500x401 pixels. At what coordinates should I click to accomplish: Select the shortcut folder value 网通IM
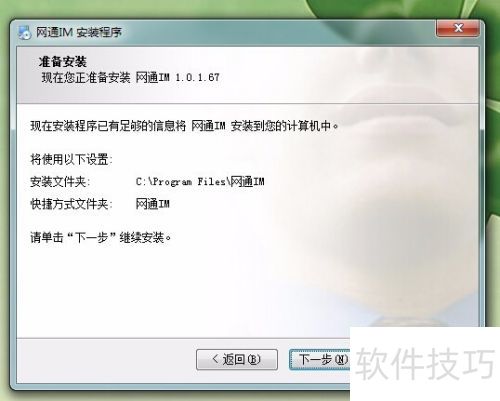[x=153, y=204]
